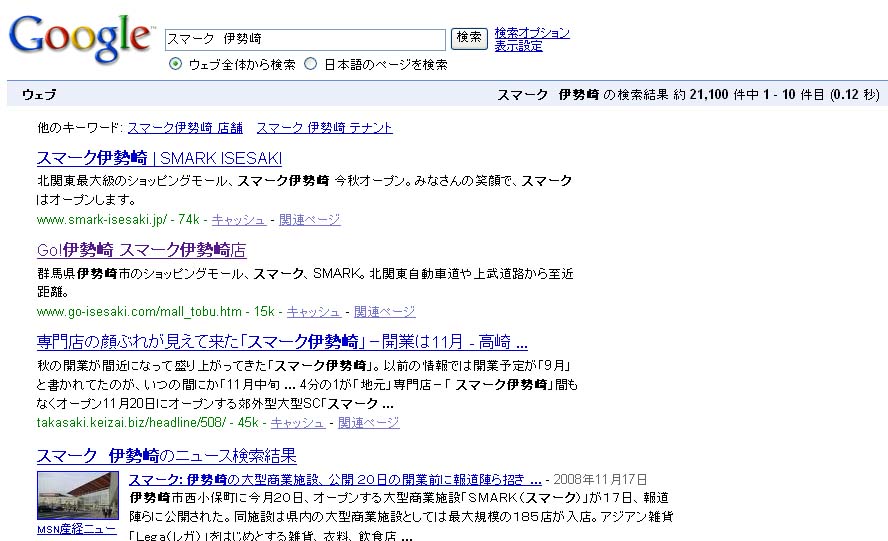Open 関連ページ for takasaki.keizai.biz result
This screenshot has height=541, width=888.
click(x=368, y=423)
